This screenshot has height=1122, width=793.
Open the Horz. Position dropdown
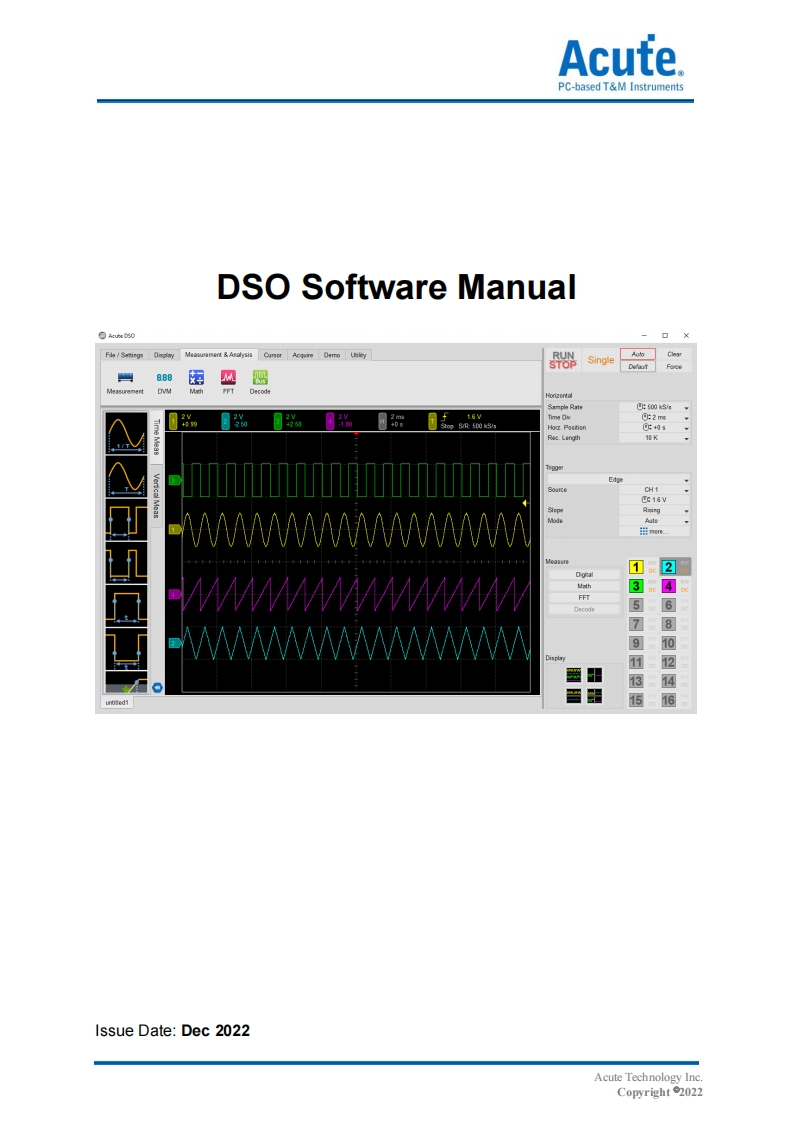point(655,427)
